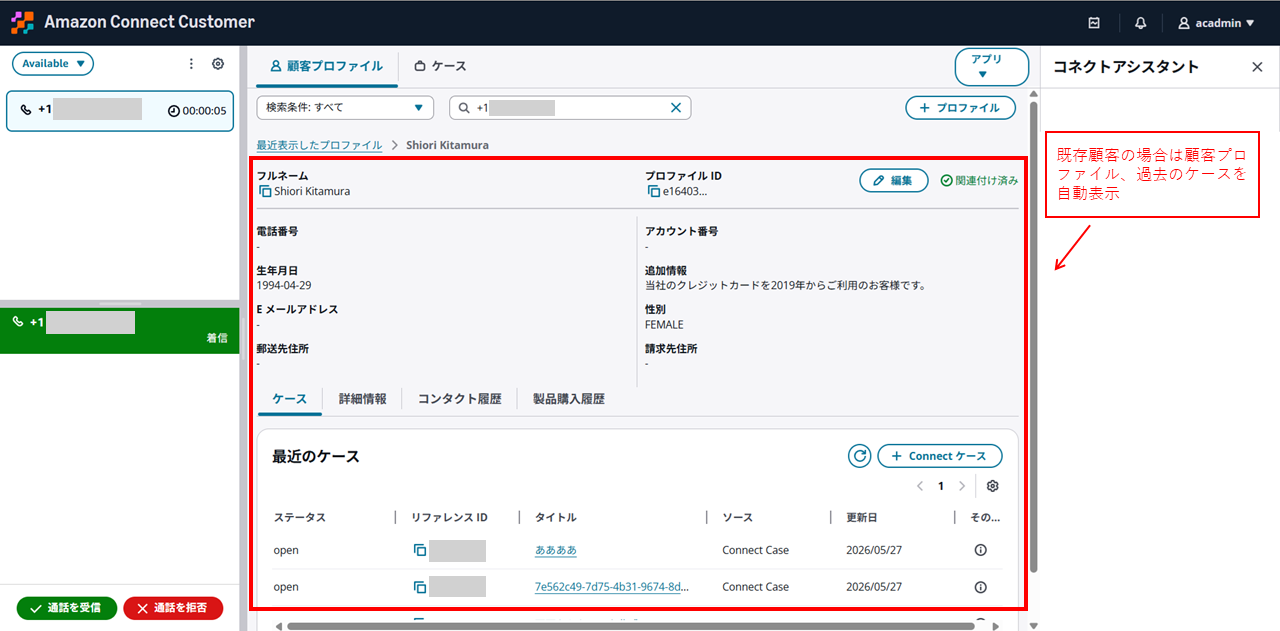Select the birth date 1994-04-29
This screenshot has height=631, width=1280.
pyautogui.click(x=284, y=285)
